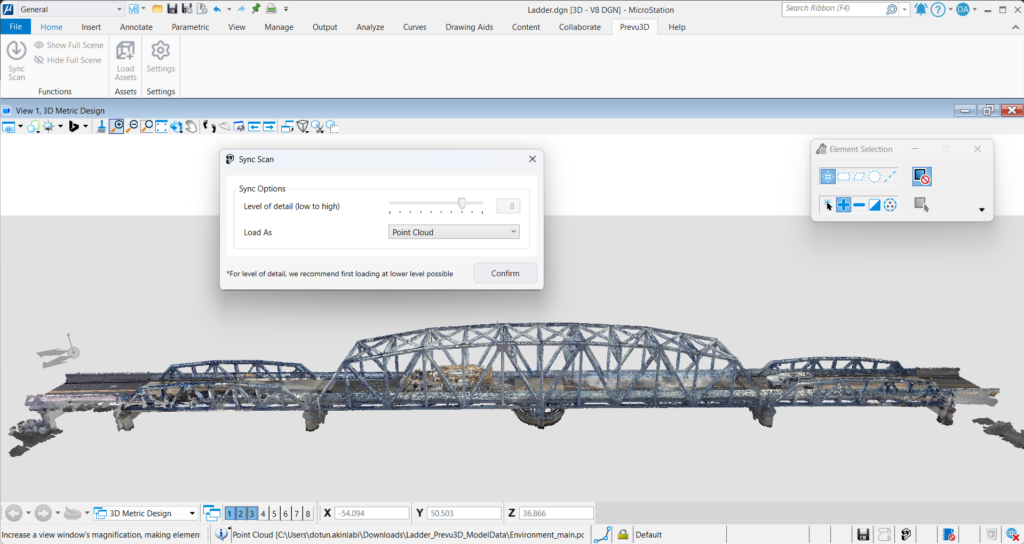Screen dimensions: 1024x544
Task: Click the Search Ribbon input box
Action: 840,9
